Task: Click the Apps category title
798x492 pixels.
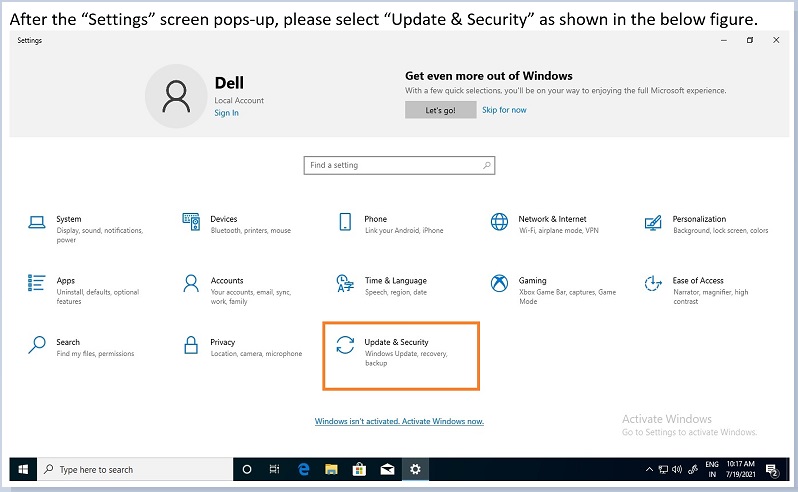Action: (66, 281)
